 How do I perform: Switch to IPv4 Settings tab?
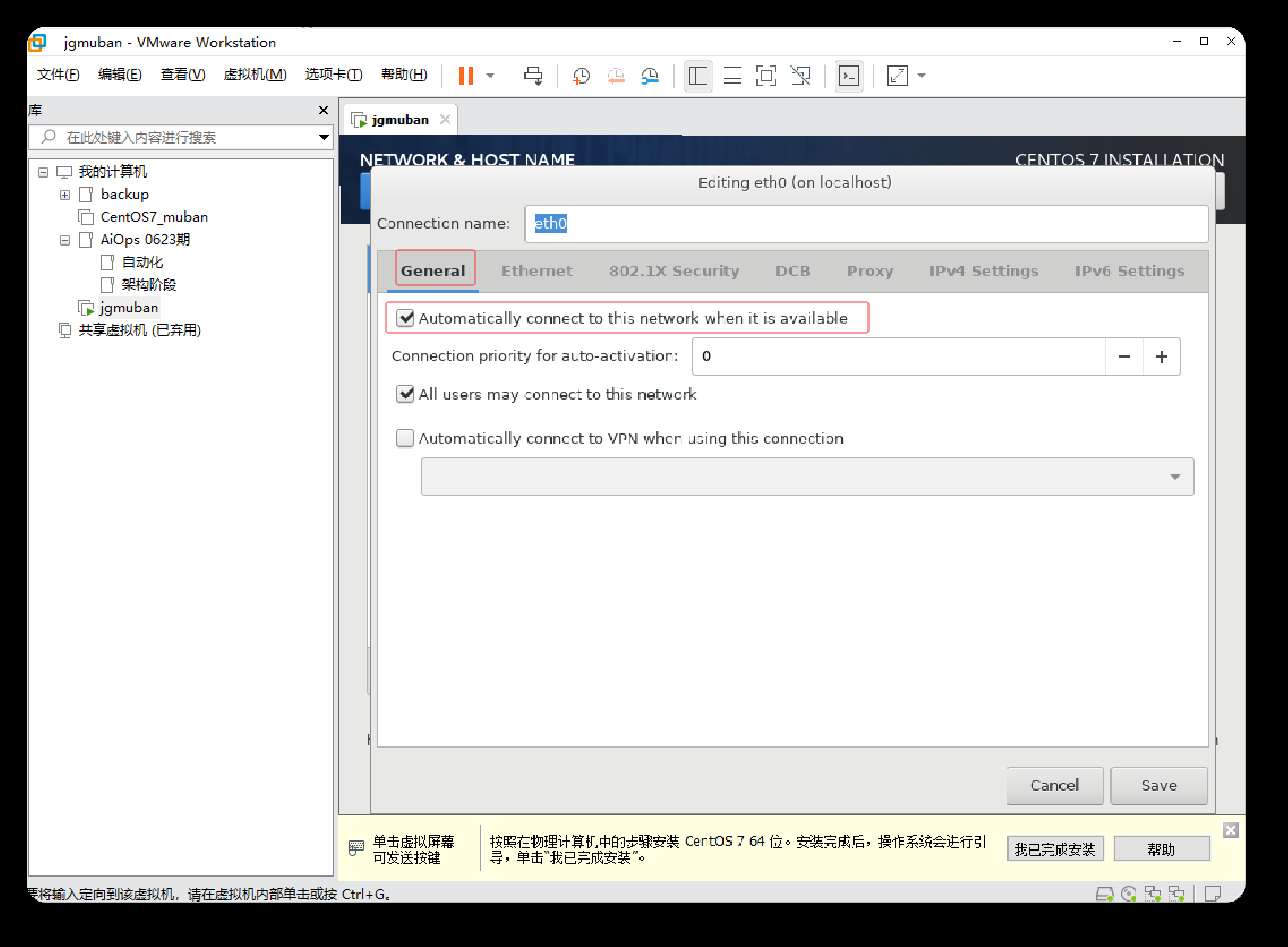point(983,271)
